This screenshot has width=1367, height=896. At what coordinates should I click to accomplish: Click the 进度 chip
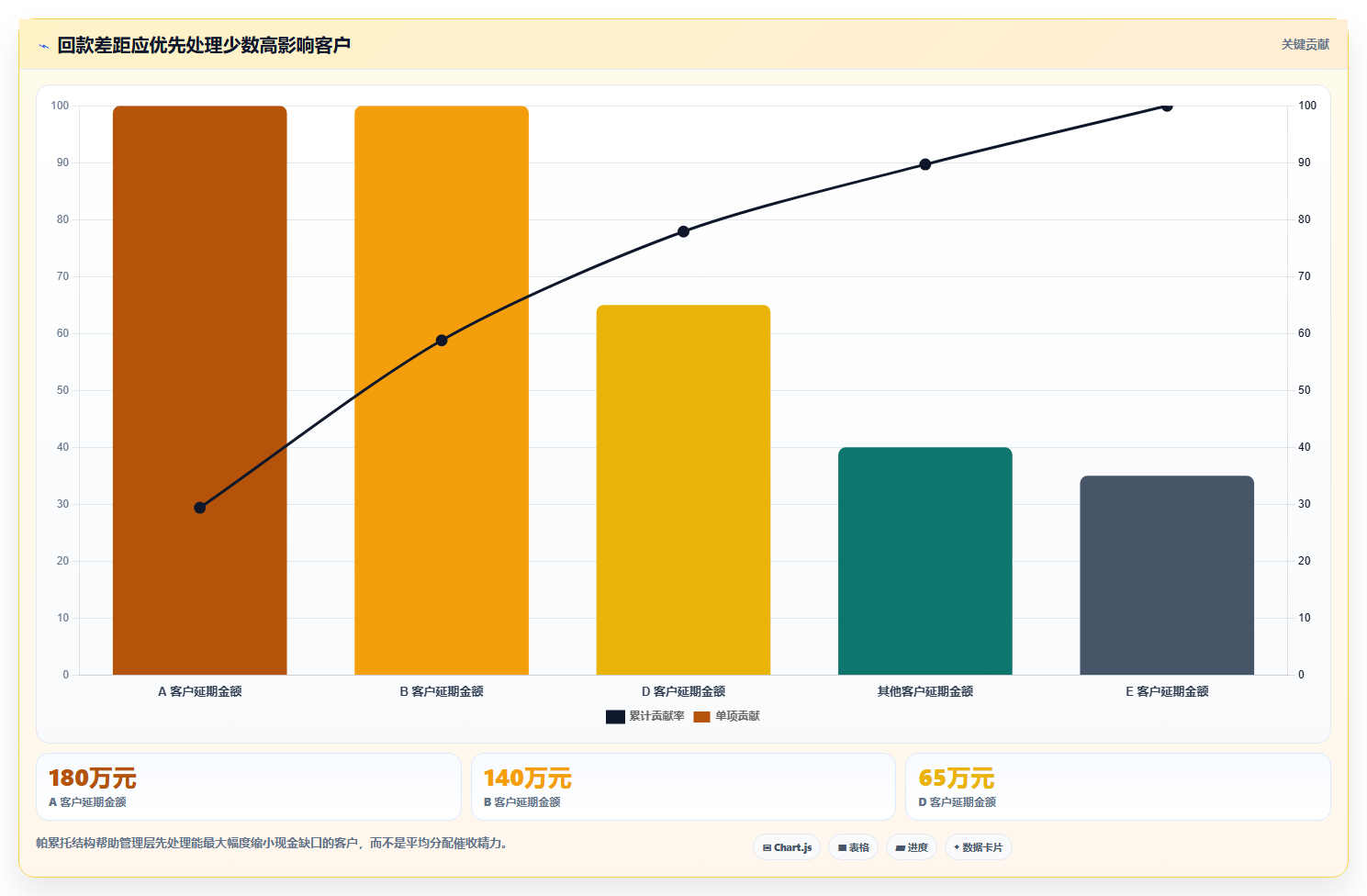pyautogui.click(x=912, y=847)
